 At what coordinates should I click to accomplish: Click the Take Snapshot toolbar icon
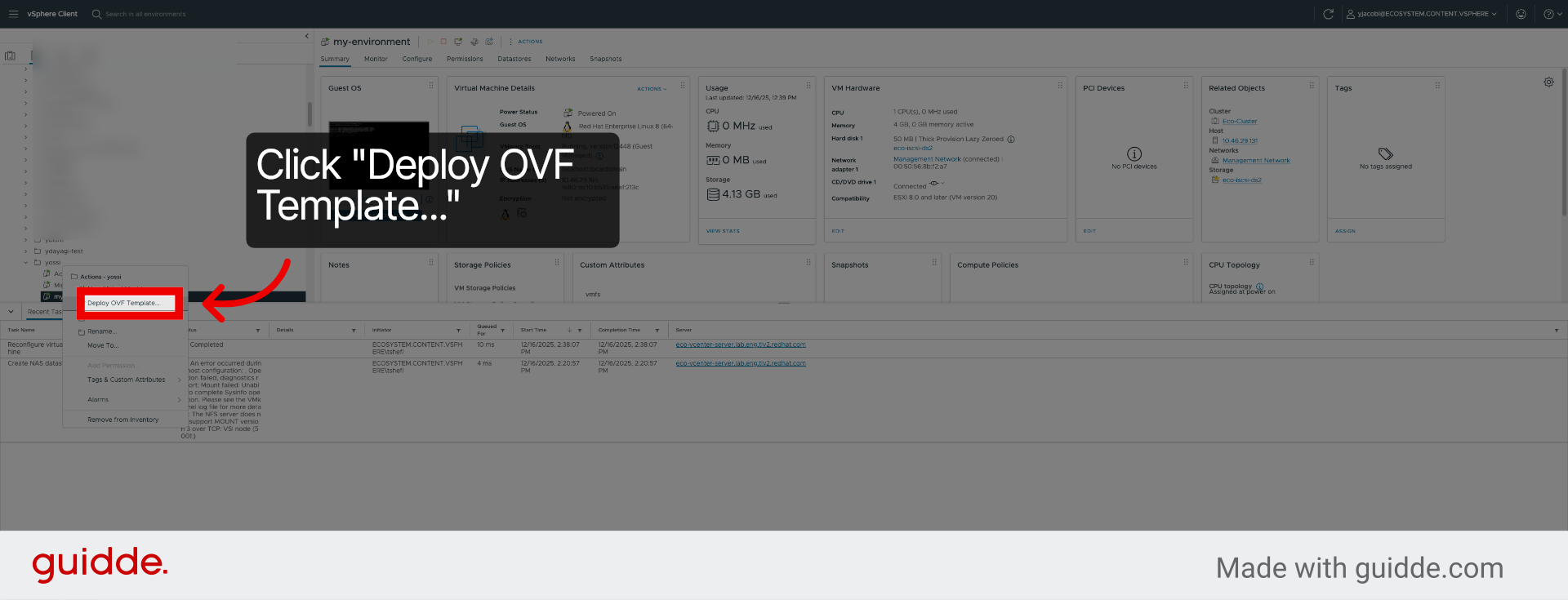tap(489, 42)
